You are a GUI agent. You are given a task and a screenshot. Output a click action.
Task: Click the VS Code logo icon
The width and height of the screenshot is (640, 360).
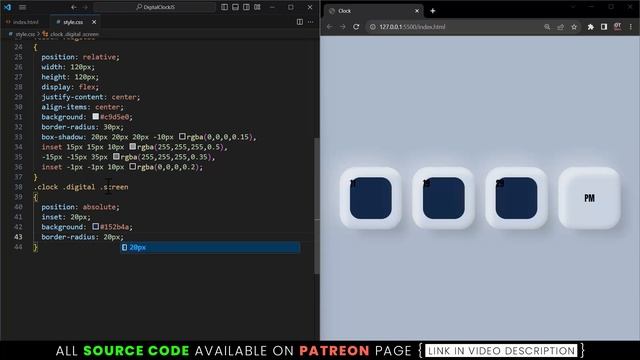7,7
